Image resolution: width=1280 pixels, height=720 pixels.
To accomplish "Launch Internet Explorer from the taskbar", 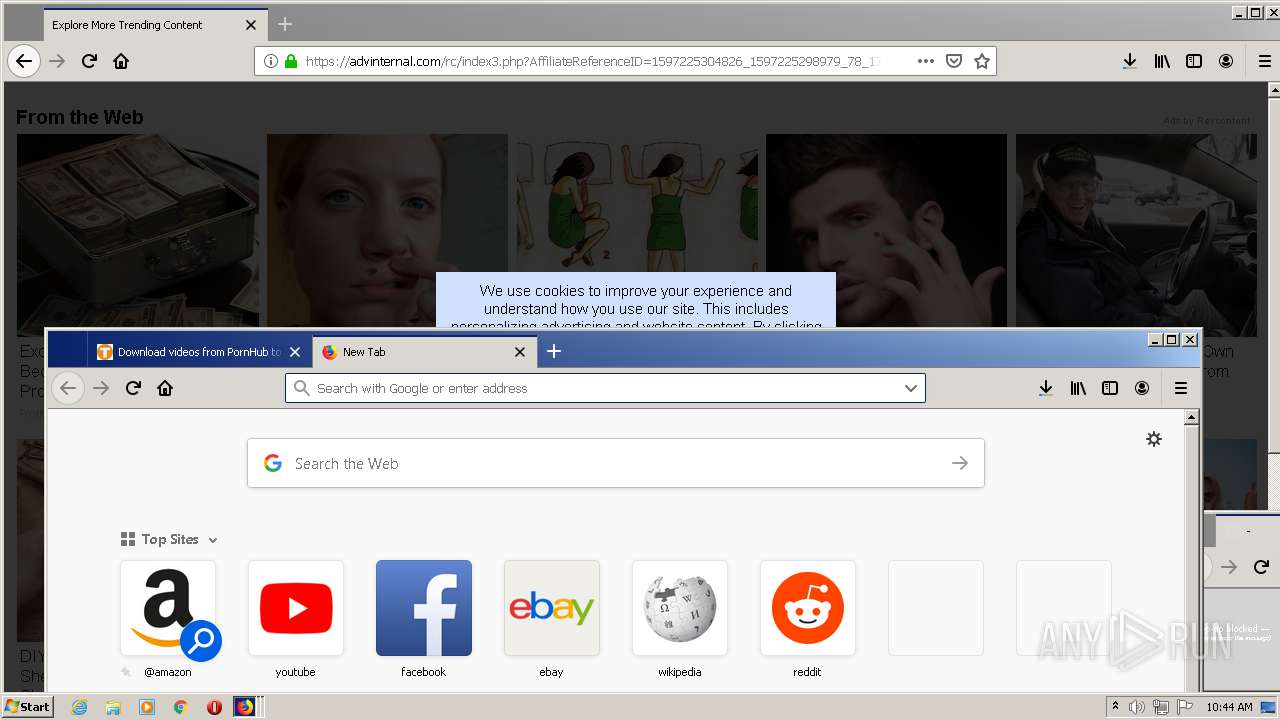I will click(x=80, y=707).
